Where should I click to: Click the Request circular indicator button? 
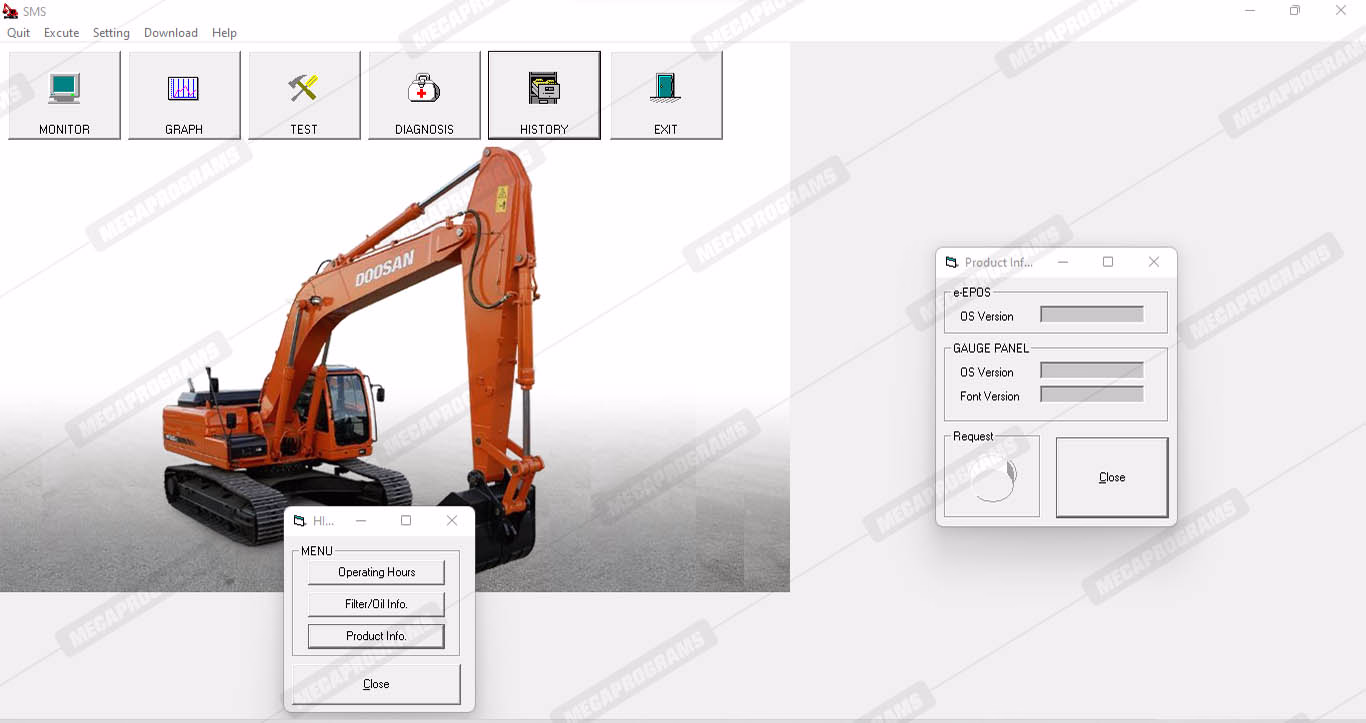point(992,477)
